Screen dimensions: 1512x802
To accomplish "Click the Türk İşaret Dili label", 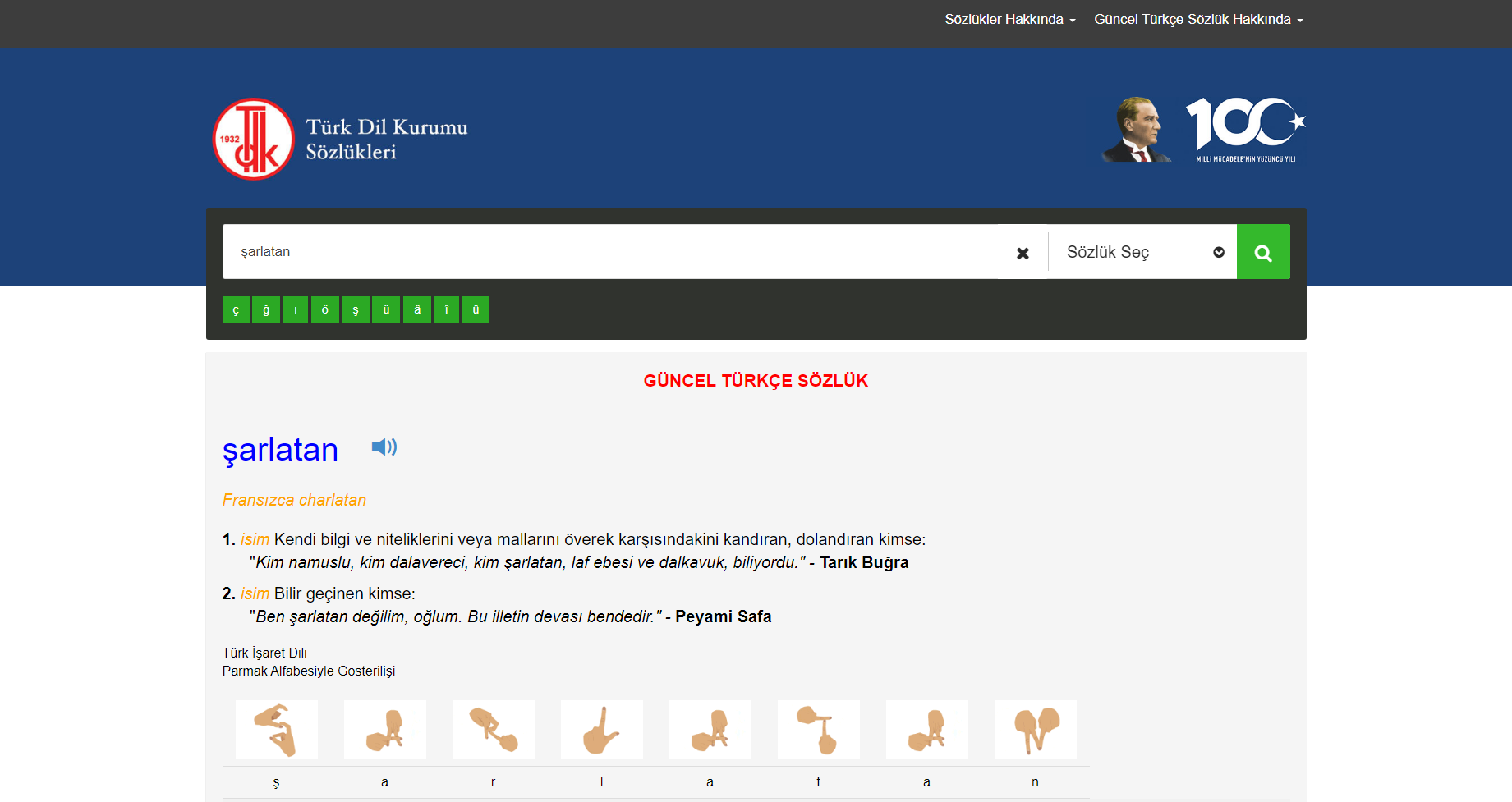I will click(x=264, y=653).
